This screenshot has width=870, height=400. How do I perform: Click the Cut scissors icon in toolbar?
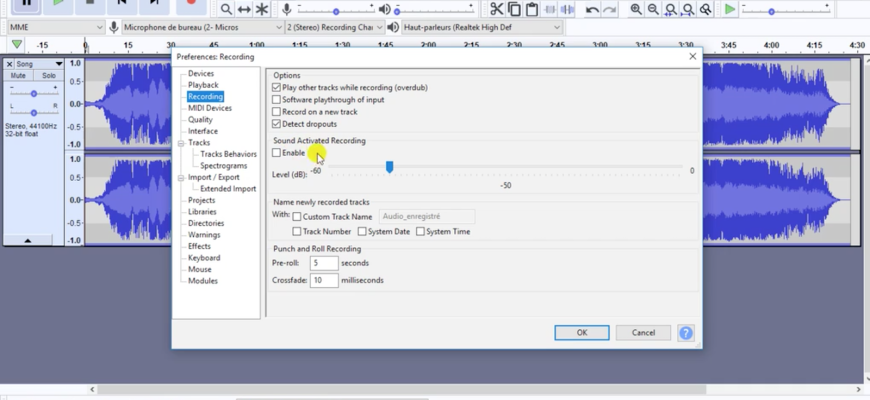(x=497, y=9)
